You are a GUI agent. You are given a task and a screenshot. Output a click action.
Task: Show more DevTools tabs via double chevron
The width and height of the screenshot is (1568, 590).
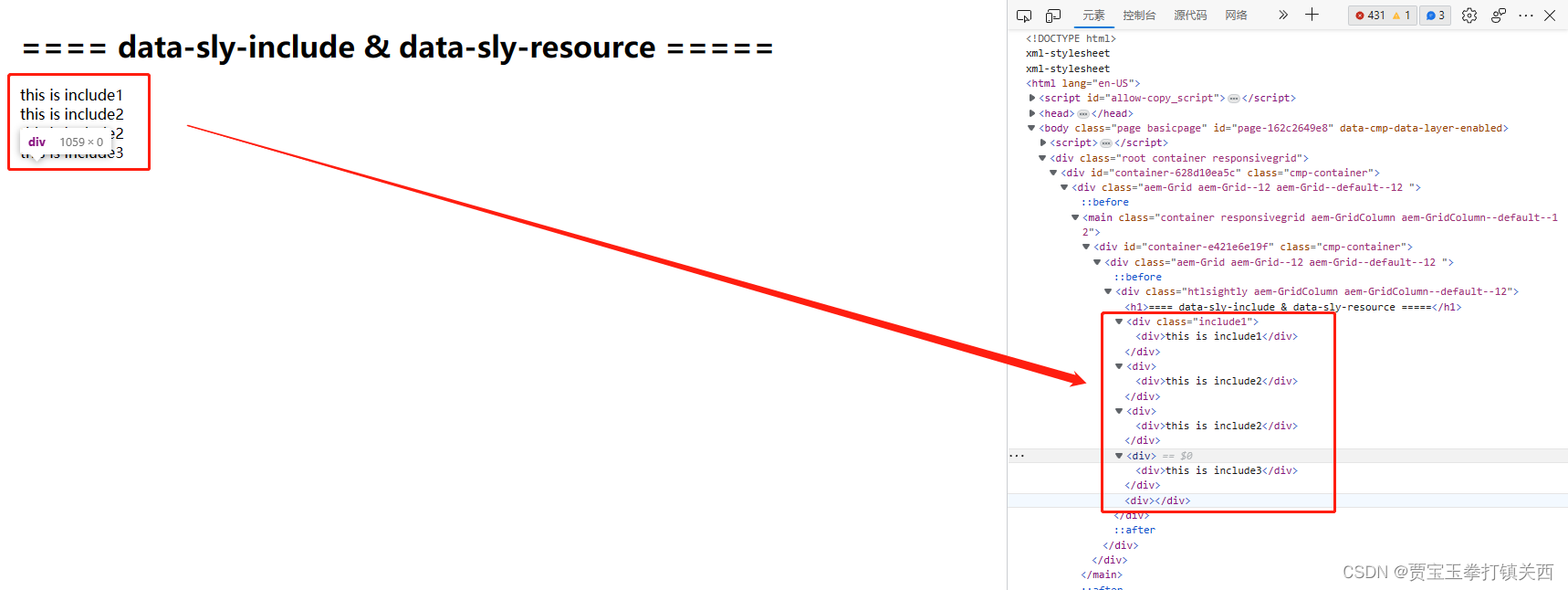point(1283,15)
